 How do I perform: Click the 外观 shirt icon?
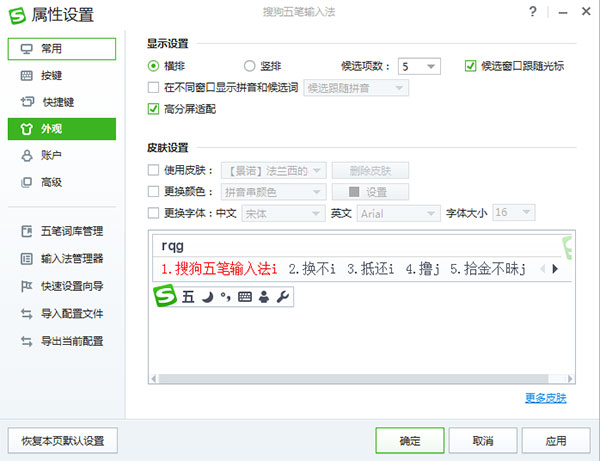pyautogui.click(x=26, y=129)
